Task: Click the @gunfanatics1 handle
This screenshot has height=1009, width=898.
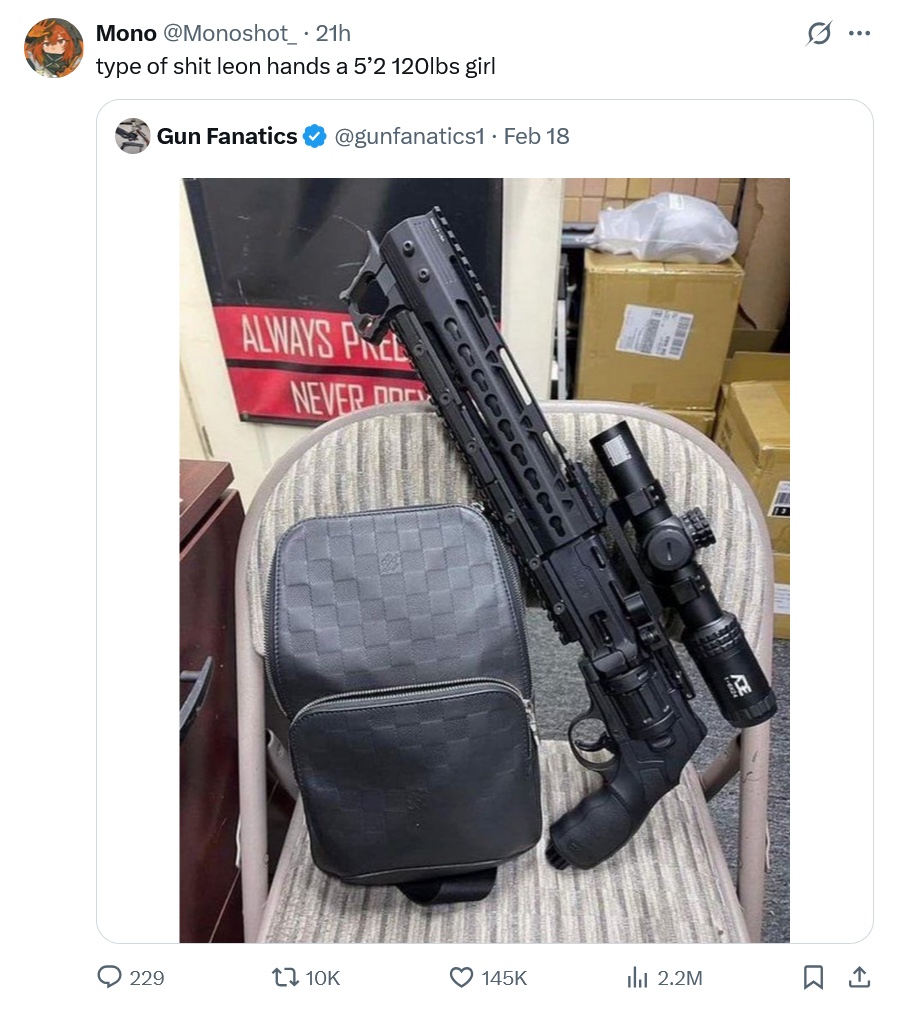Action: click(x=408, y=136)
